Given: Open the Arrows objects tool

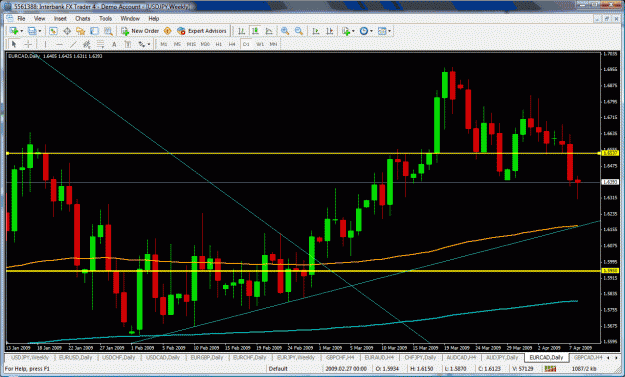Looking at the screenshot, I should (142, 44).
